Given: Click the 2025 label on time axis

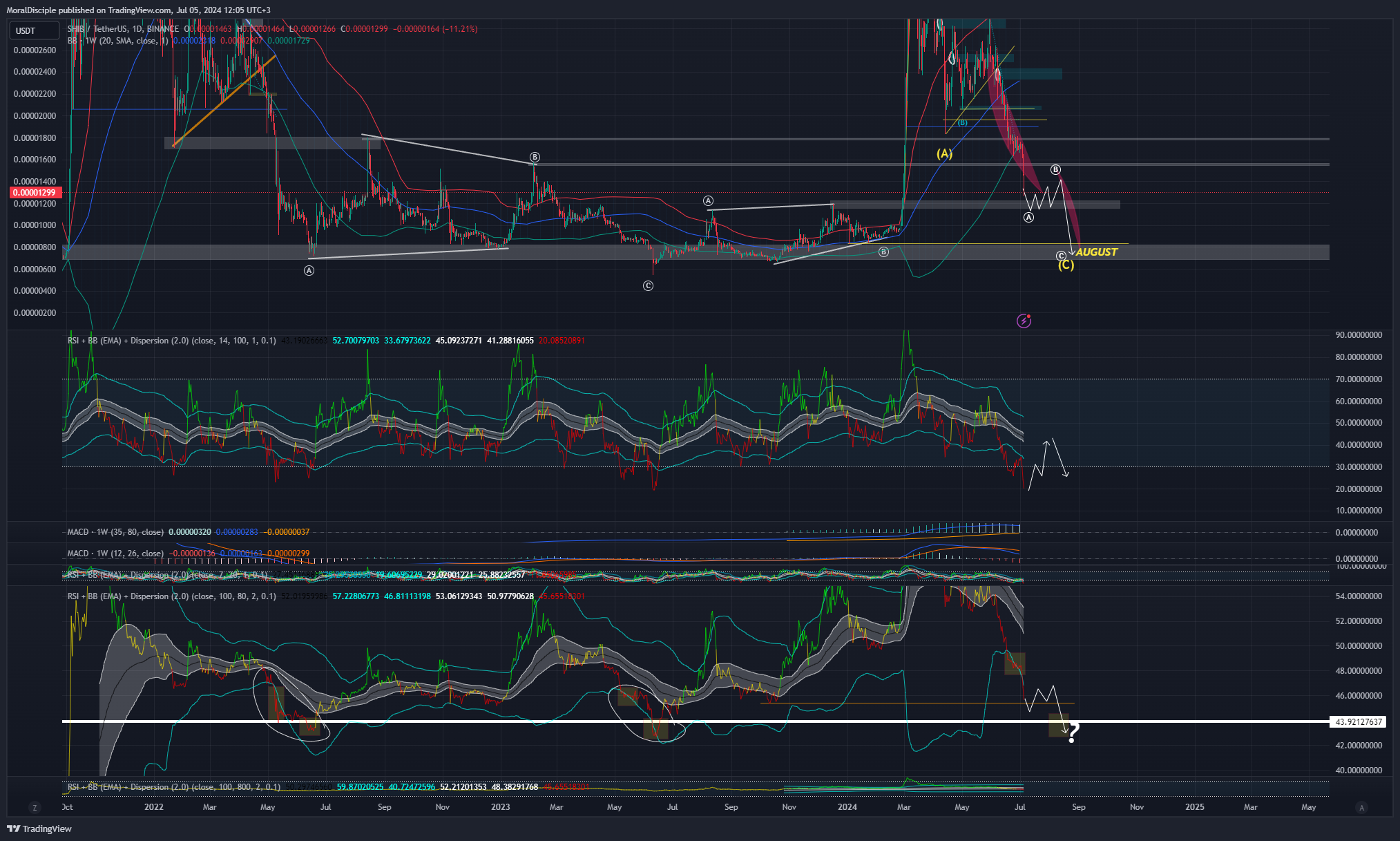Looking at the screenshot, I should point(1195,807).
